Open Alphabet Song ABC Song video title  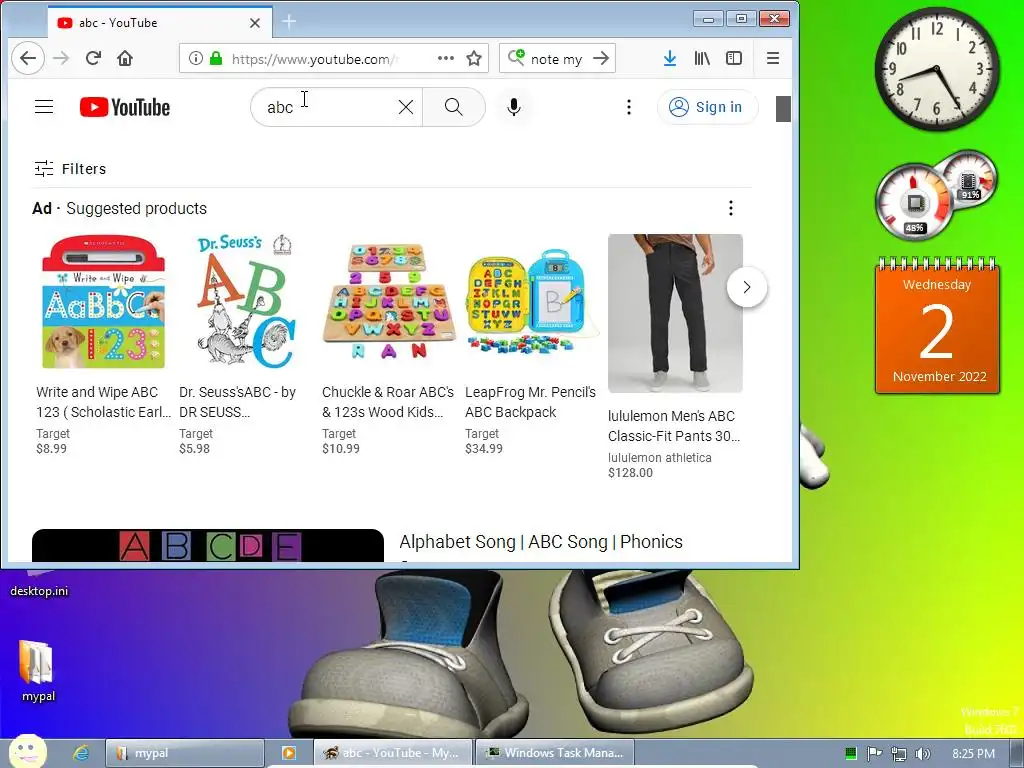(541, 541)
